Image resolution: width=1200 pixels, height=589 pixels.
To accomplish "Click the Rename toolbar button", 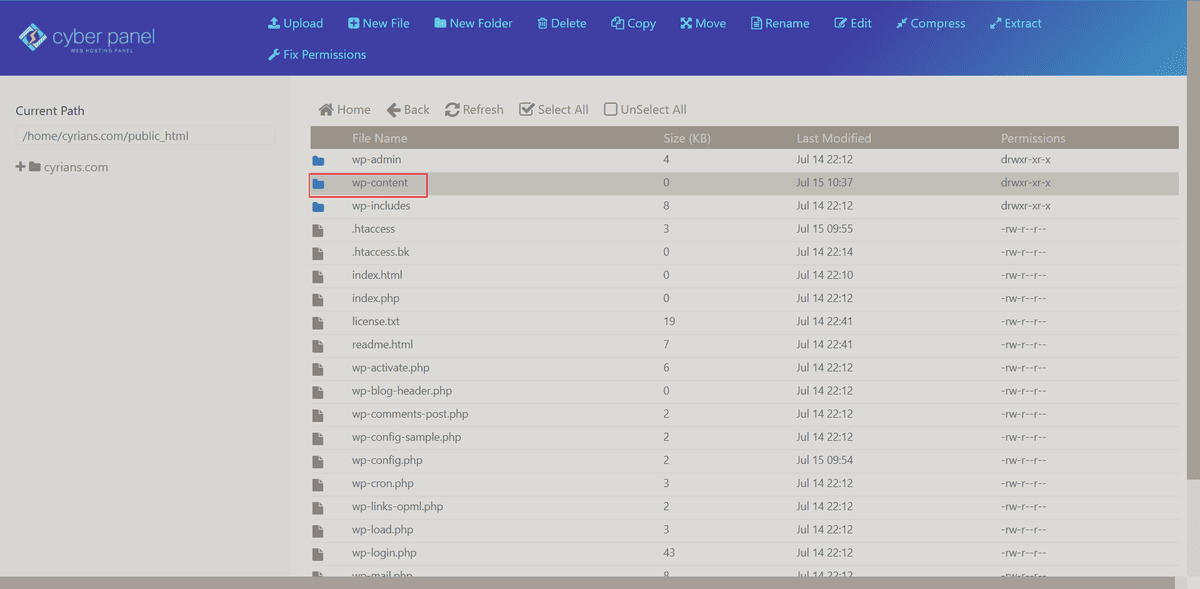I will pos(780,23).
